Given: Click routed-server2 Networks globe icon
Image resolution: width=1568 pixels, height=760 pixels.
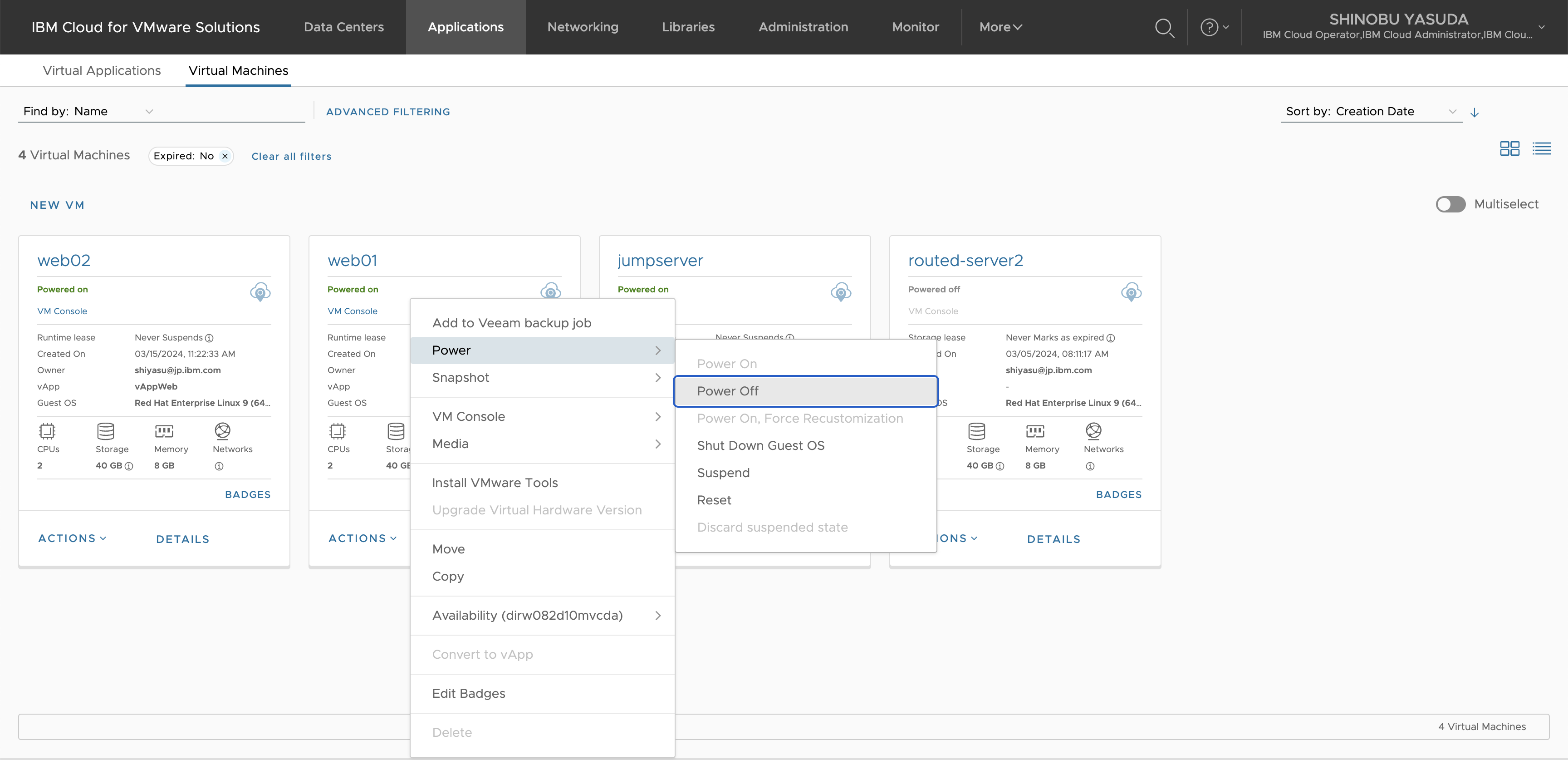Looking at the screenshot, I should coord(1093,431).
